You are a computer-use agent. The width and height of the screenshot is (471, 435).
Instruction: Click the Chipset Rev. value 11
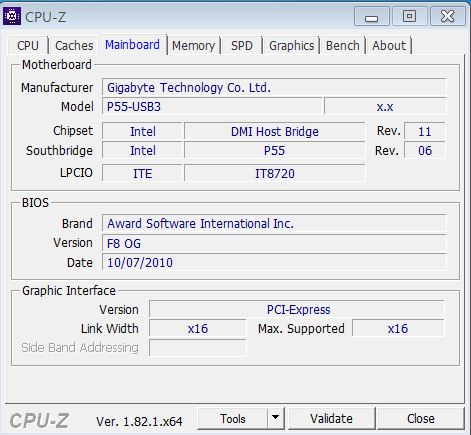[x=425, y=131]
